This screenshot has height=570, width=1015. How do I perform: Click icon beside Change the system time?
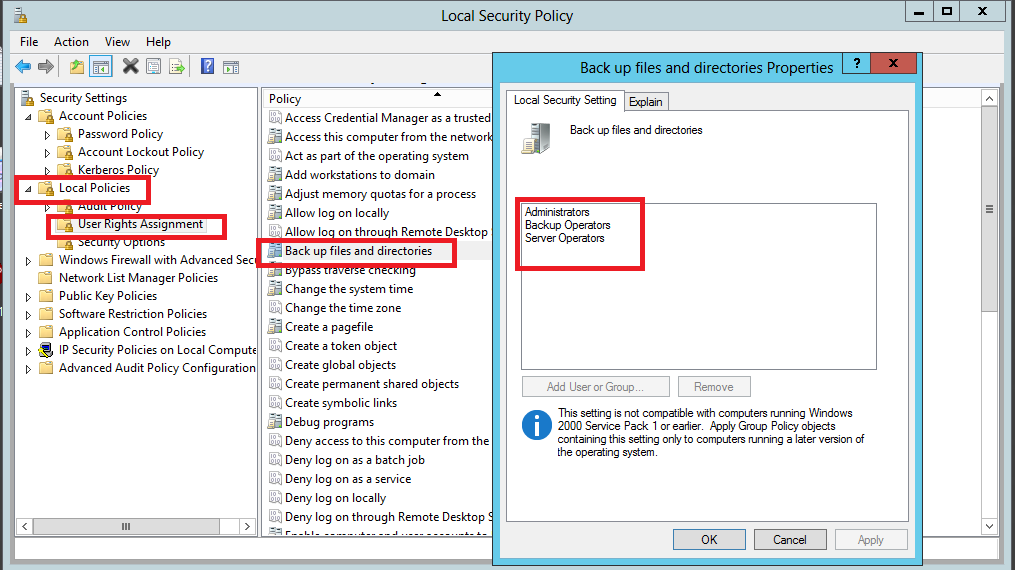(275, 289)
